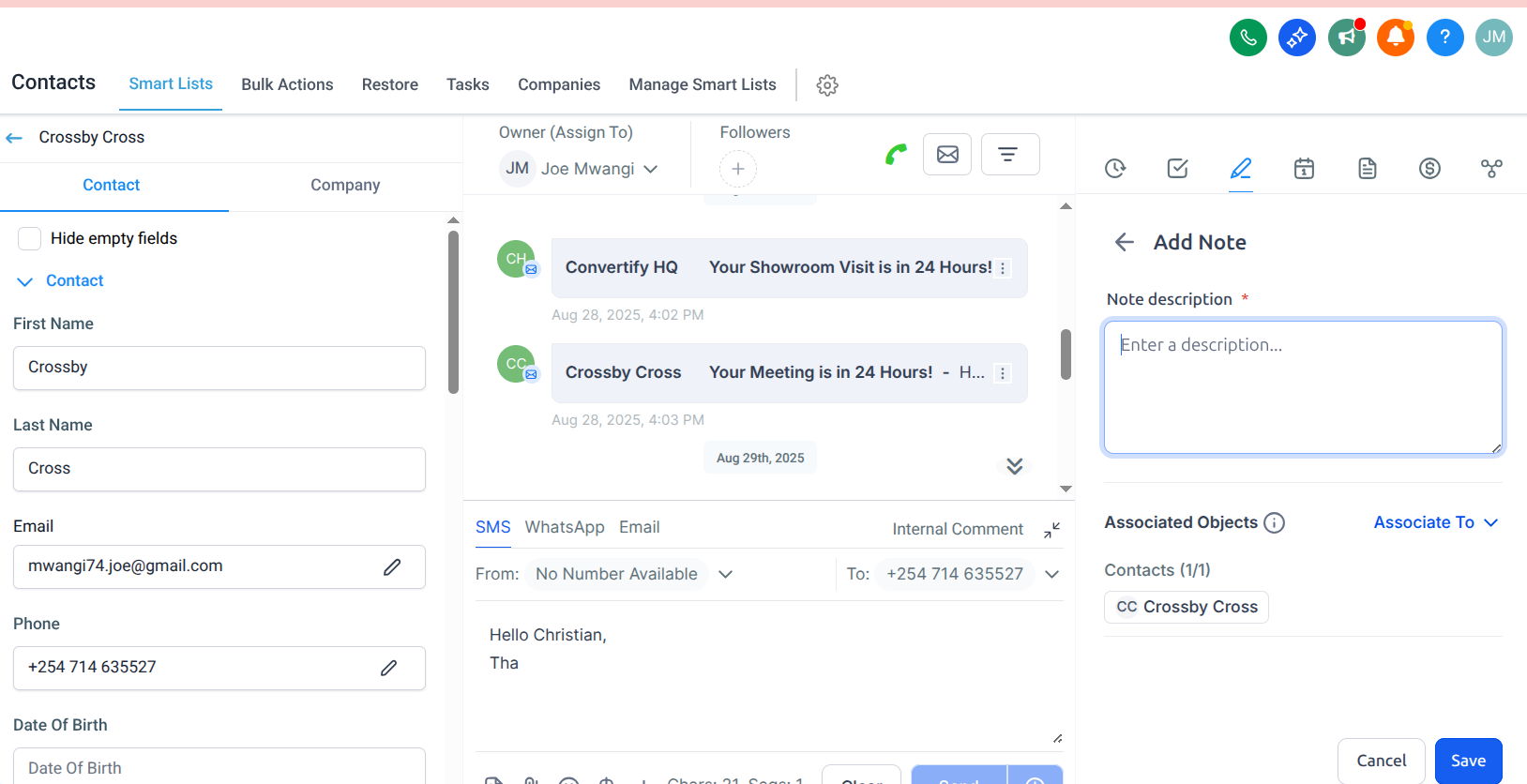The width and height of the screenshot is (1527, 784).
Task: Click the conversation scrollbar thumb
Action: pyautogui.click(x=1066, y=354)
